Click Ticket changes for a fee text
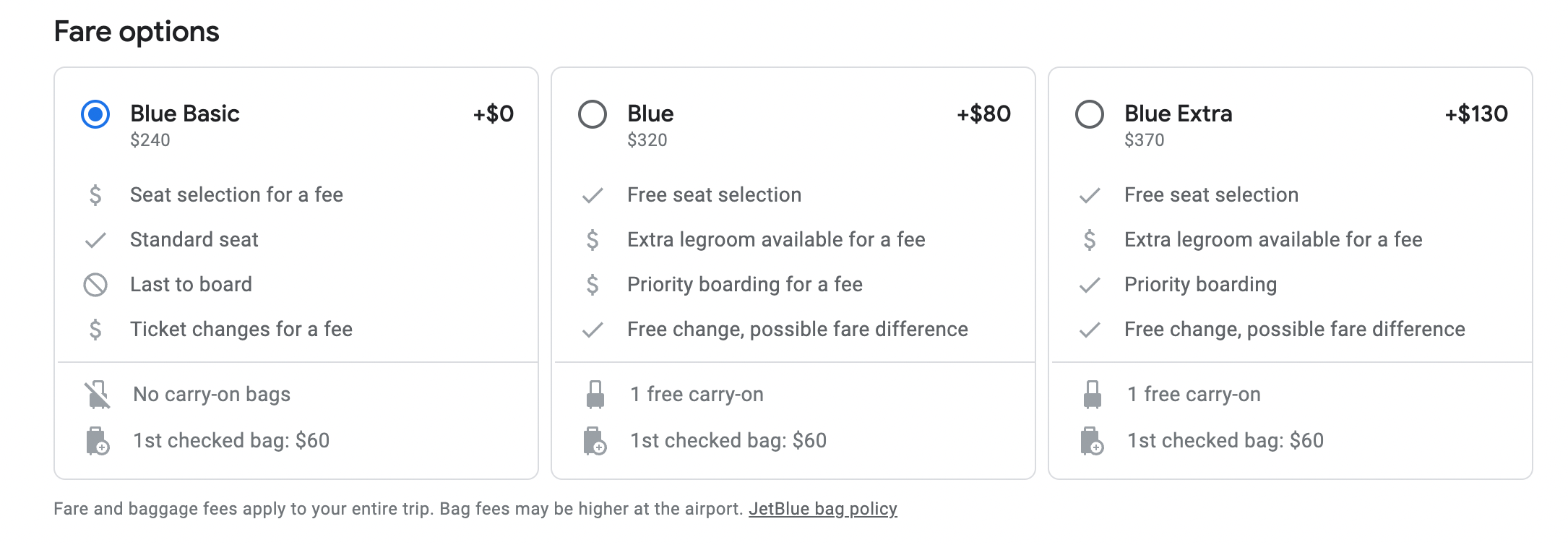This screenshot has width=1568, height=545. (x=241, y=330)
